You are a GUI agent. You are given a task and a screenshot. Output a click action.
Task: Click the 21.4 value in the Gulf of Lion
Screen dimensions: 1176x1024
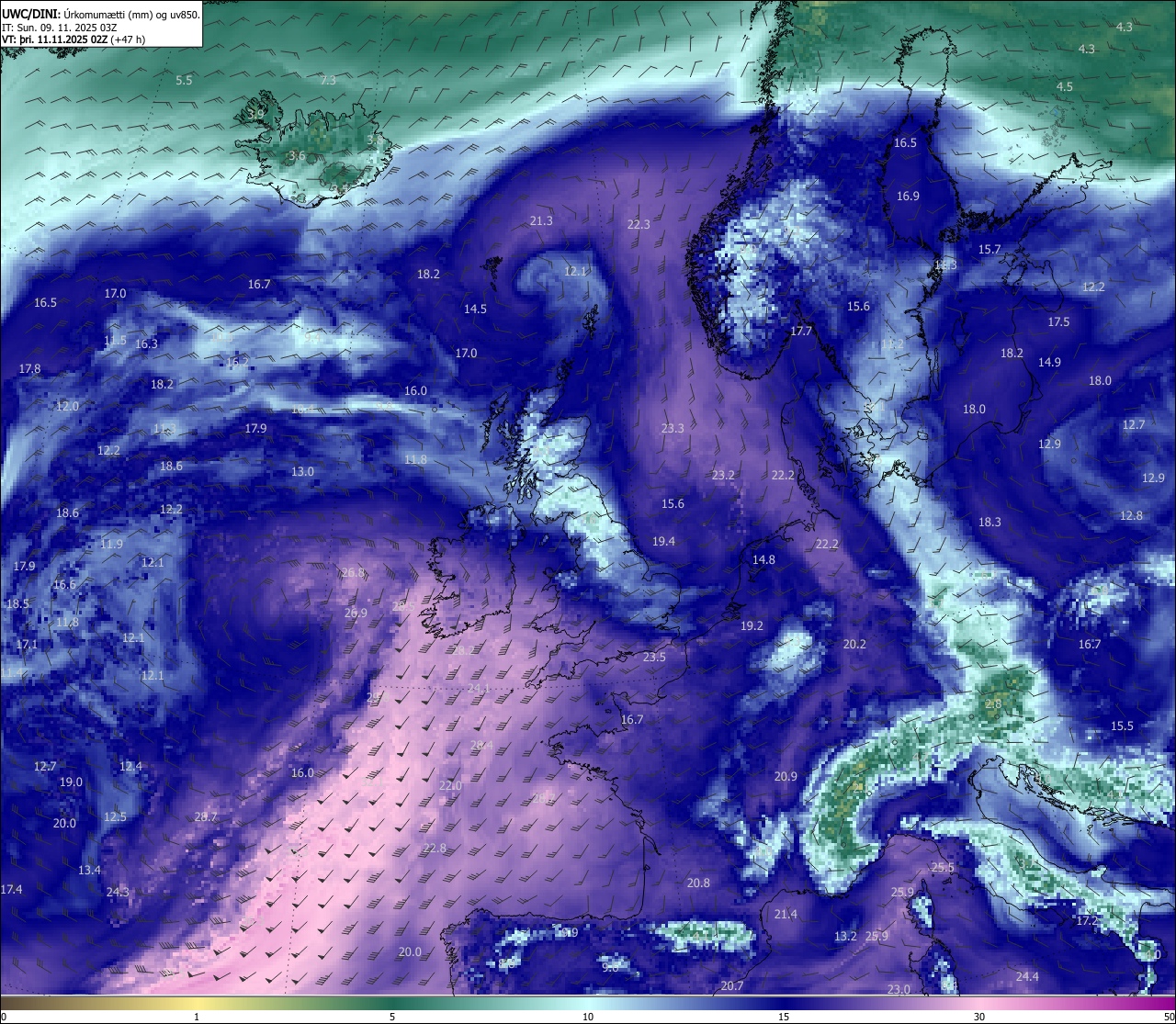[786, 915]
